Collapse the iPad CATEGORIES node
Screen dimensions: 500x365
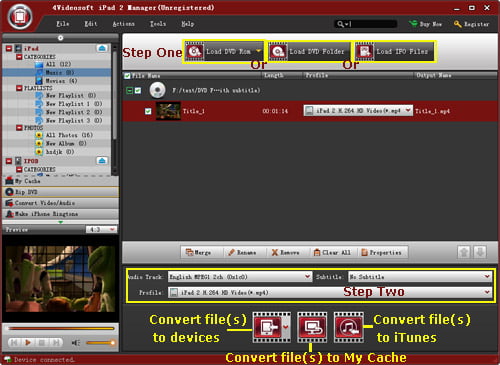19,57
